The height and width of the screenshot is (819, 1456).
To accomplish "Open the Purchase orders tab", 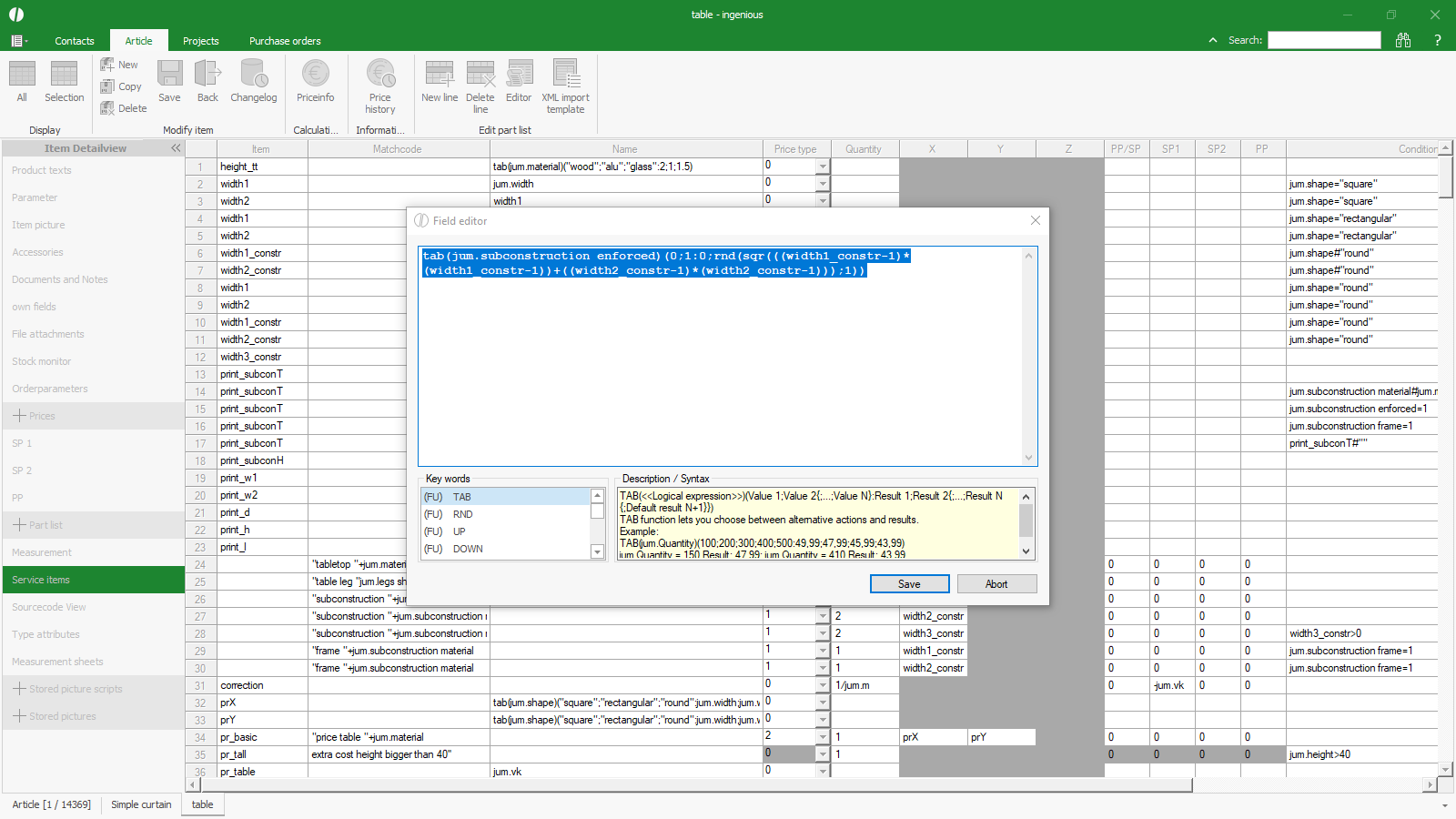I will coord(285,41).
